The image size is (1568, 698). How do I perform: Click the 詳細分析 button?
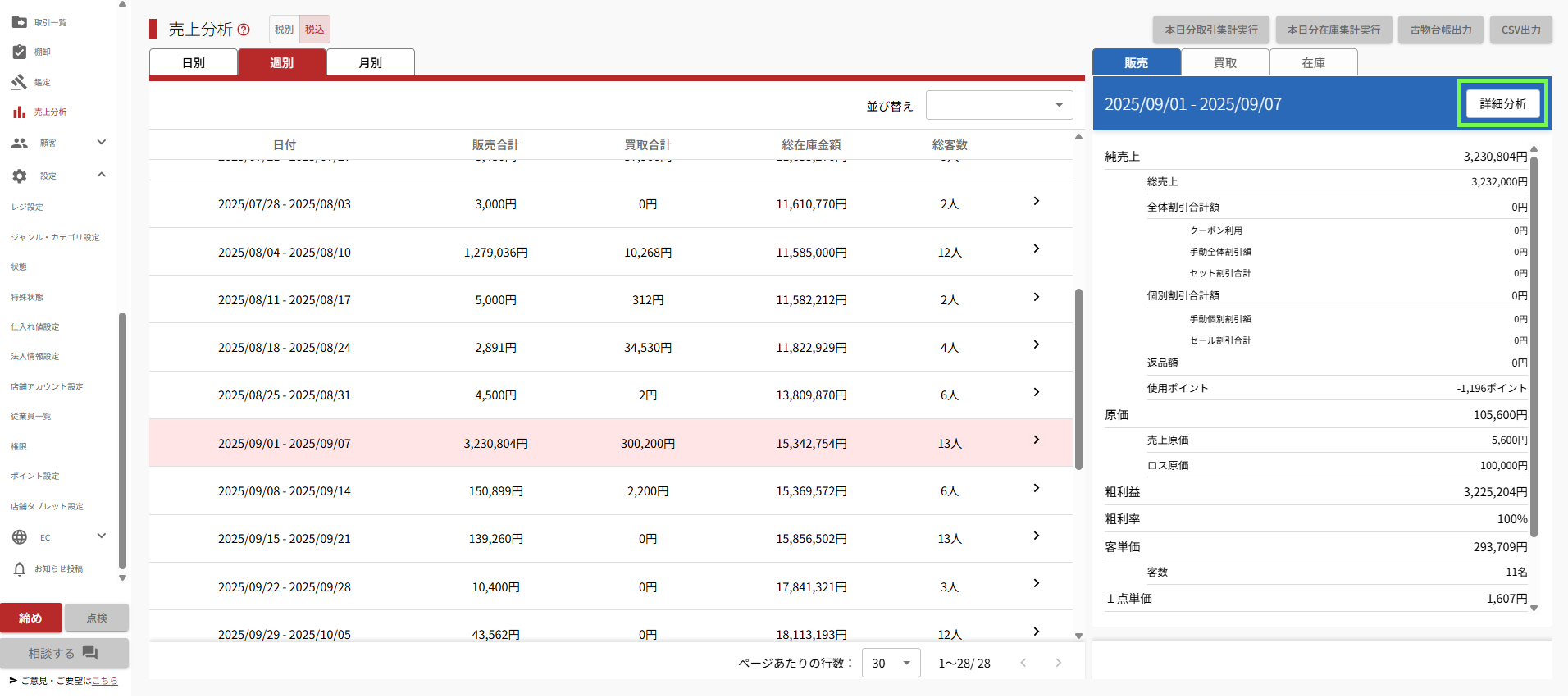tap(1502, 103)
